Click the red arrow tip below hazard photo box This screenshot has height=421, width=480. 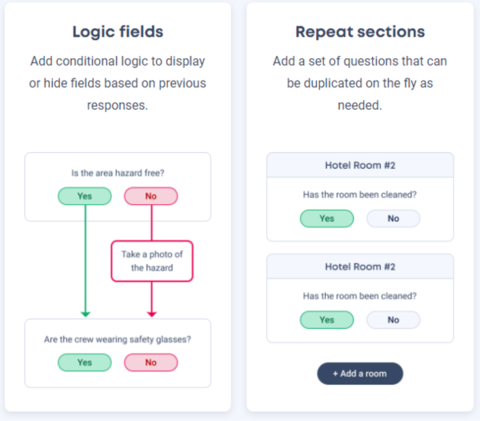[x=152, y=314]
